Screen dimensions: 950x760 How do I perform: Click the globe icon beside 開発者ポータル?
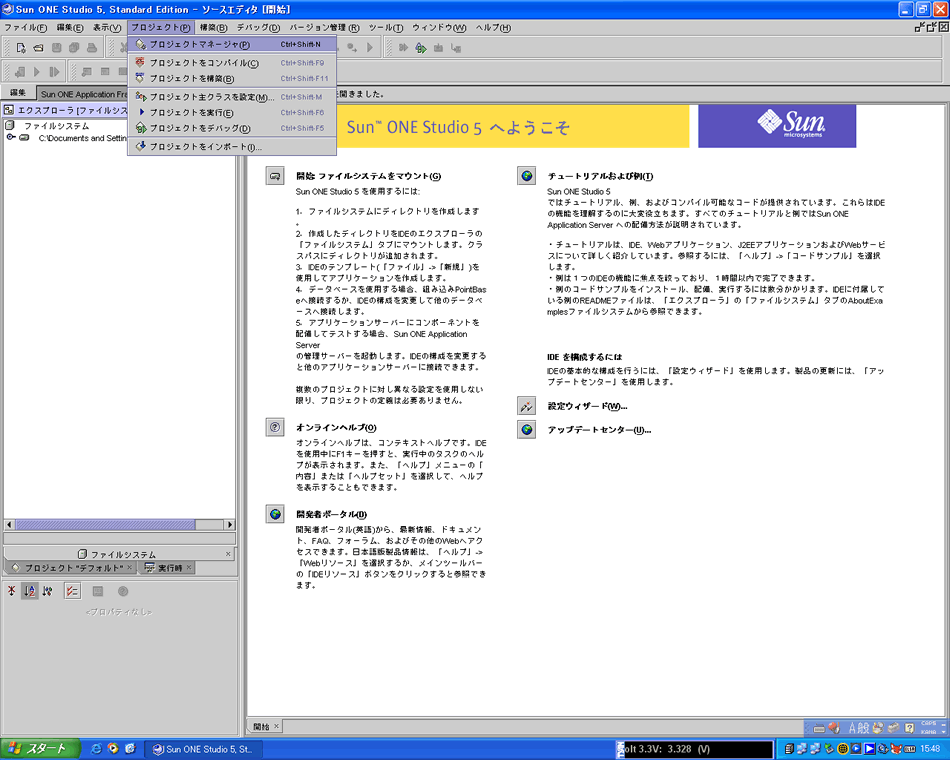point(275,514)
